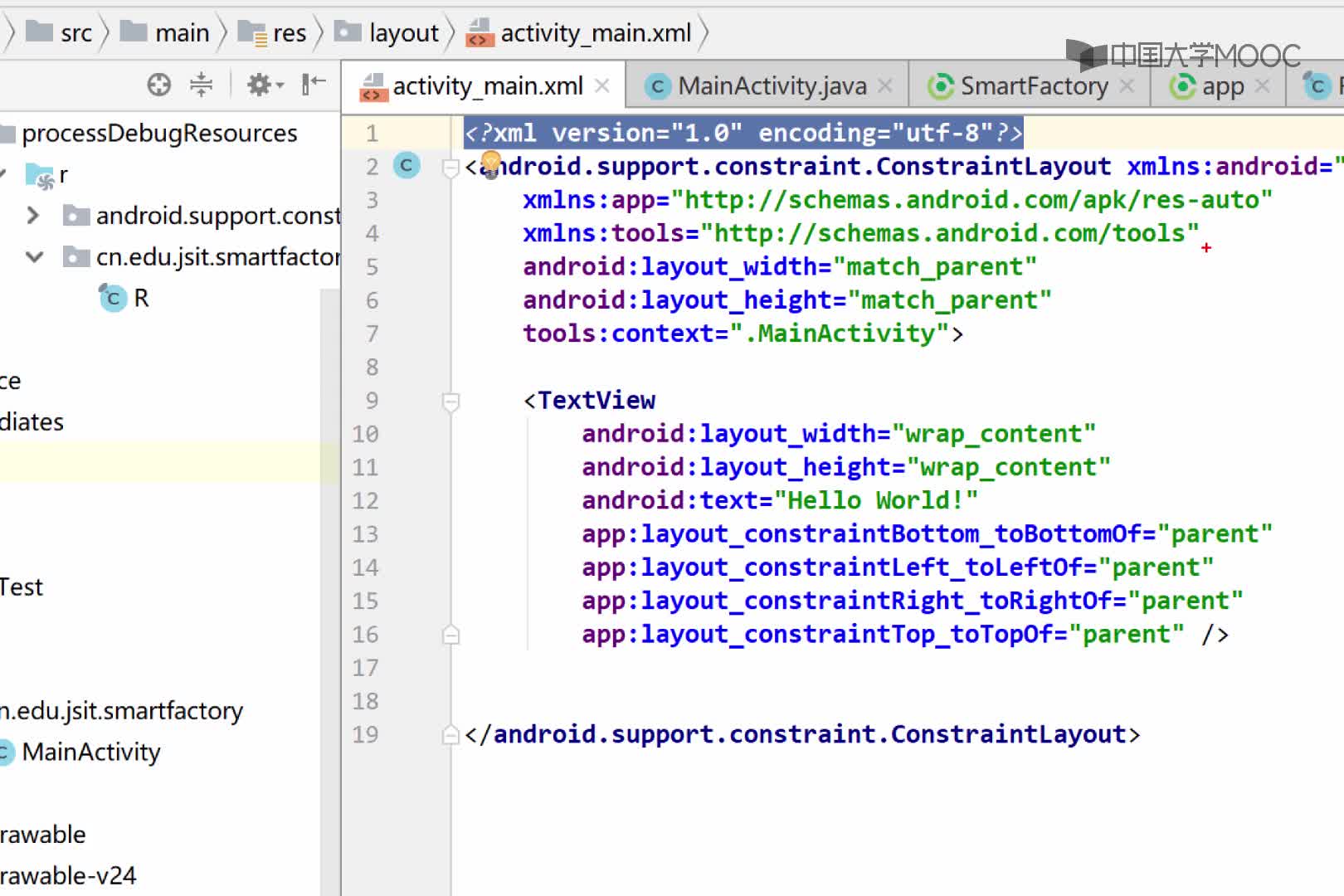Click the scroll-from-source target icon
Viewport: 1344px width, 896px height.
coord(158,85)
